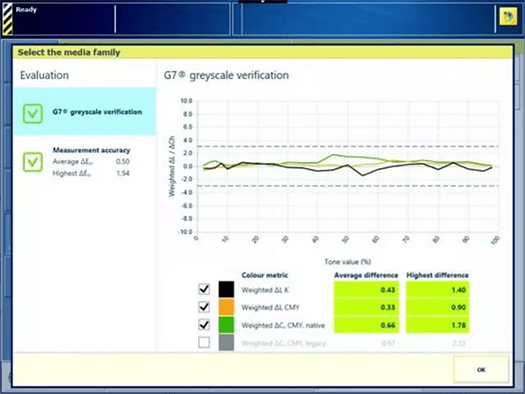Click the Average difference column header
This screenshot has height=394, width=525.
[x=366, y=275]
